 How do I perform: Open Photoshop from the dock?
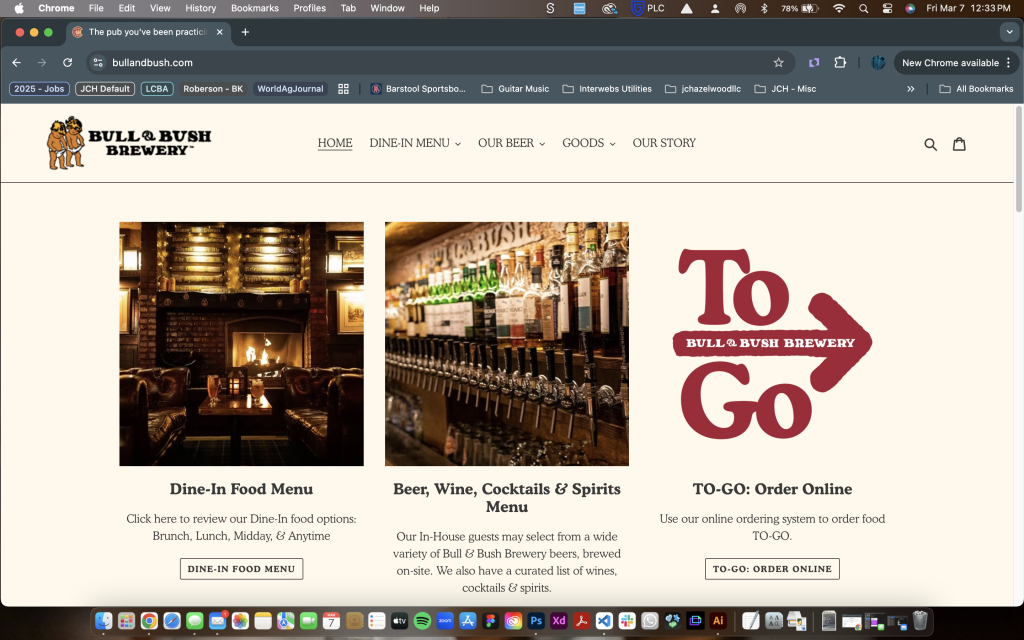[536, 621]
